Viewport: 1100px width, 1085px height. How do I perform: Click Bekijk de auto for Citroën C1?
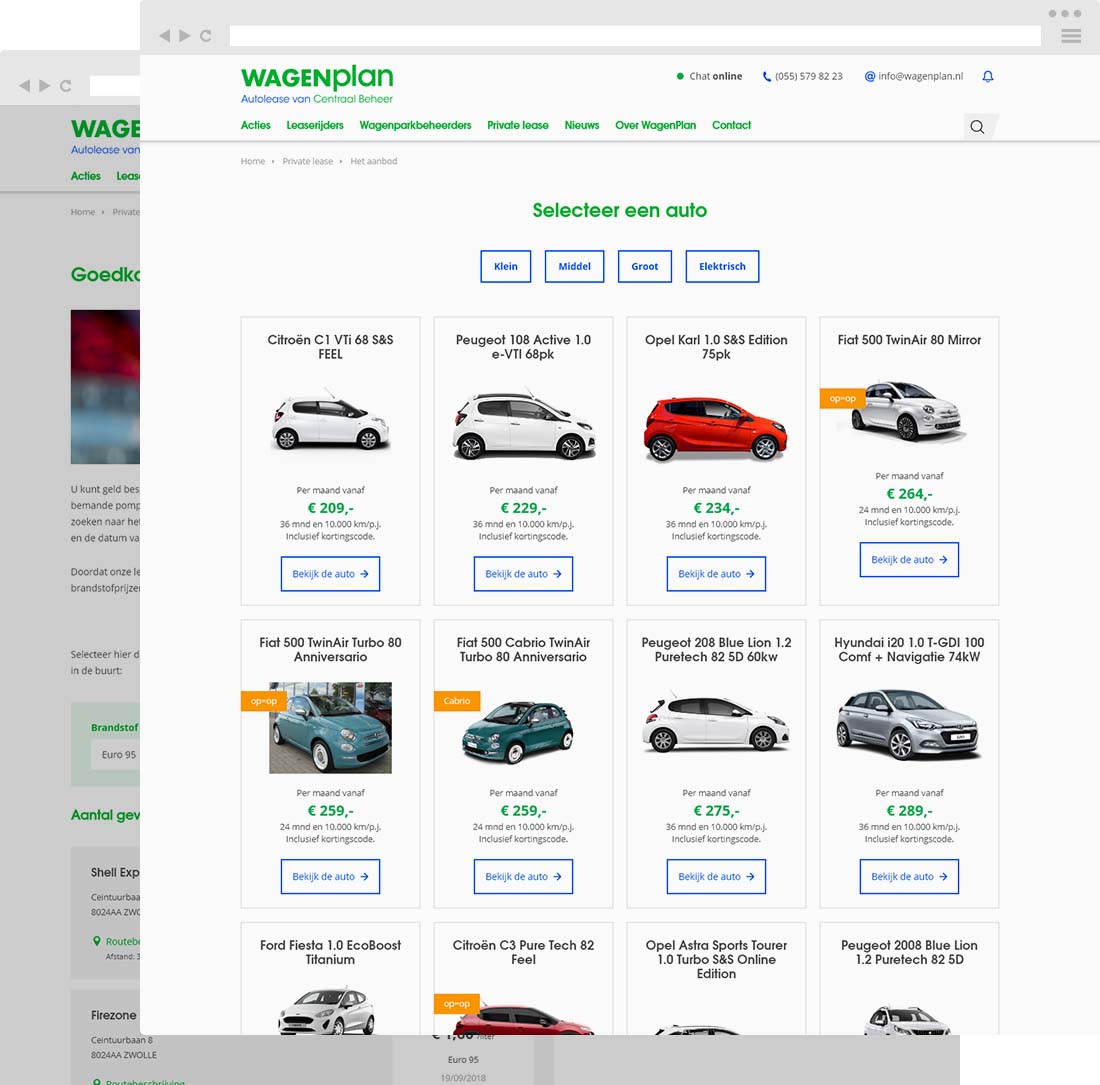pos(330,574)
